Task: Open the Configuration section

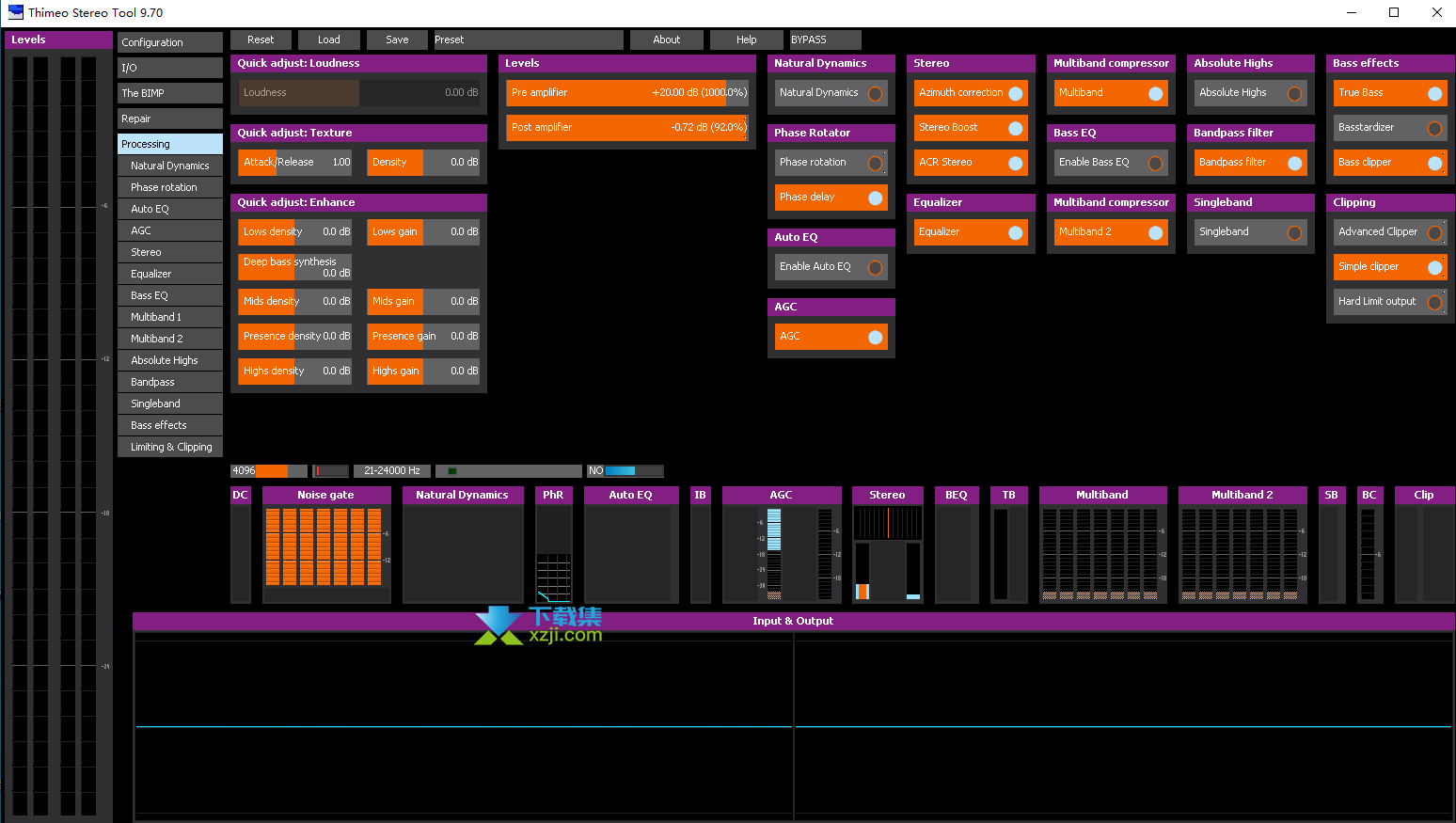Action: [x=170, y=42]
